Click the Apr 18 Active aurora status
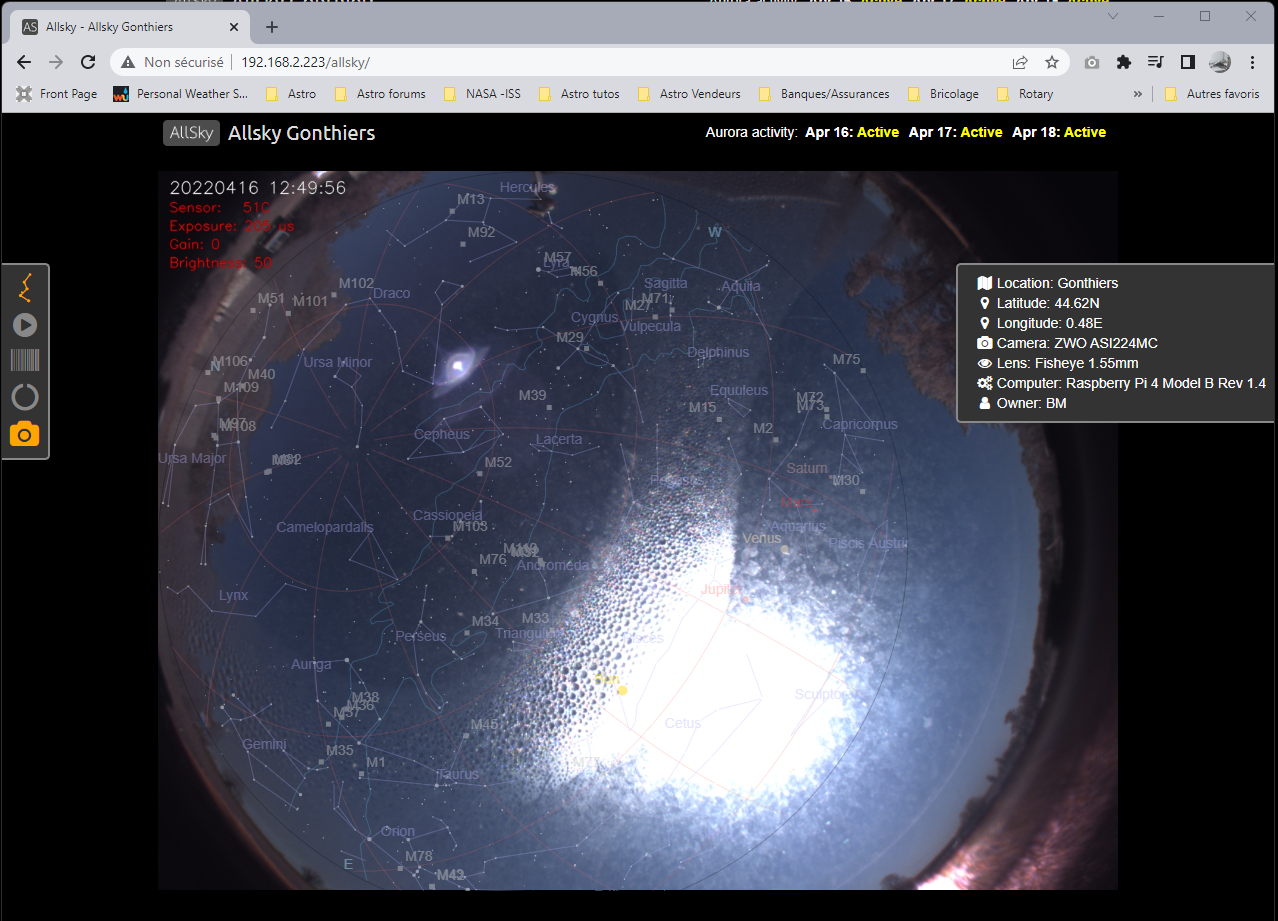The image size is (1278, 921). click(x=1059, y=132)
